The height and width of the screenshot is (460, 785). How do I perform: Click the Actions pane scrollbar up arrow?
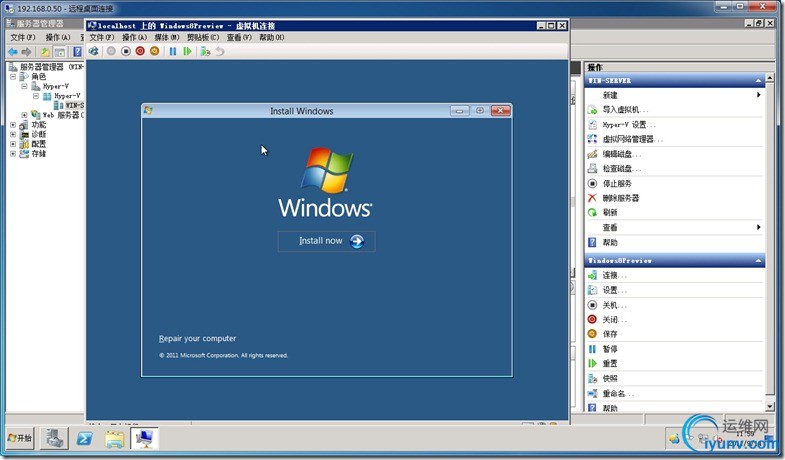(770, 77)
